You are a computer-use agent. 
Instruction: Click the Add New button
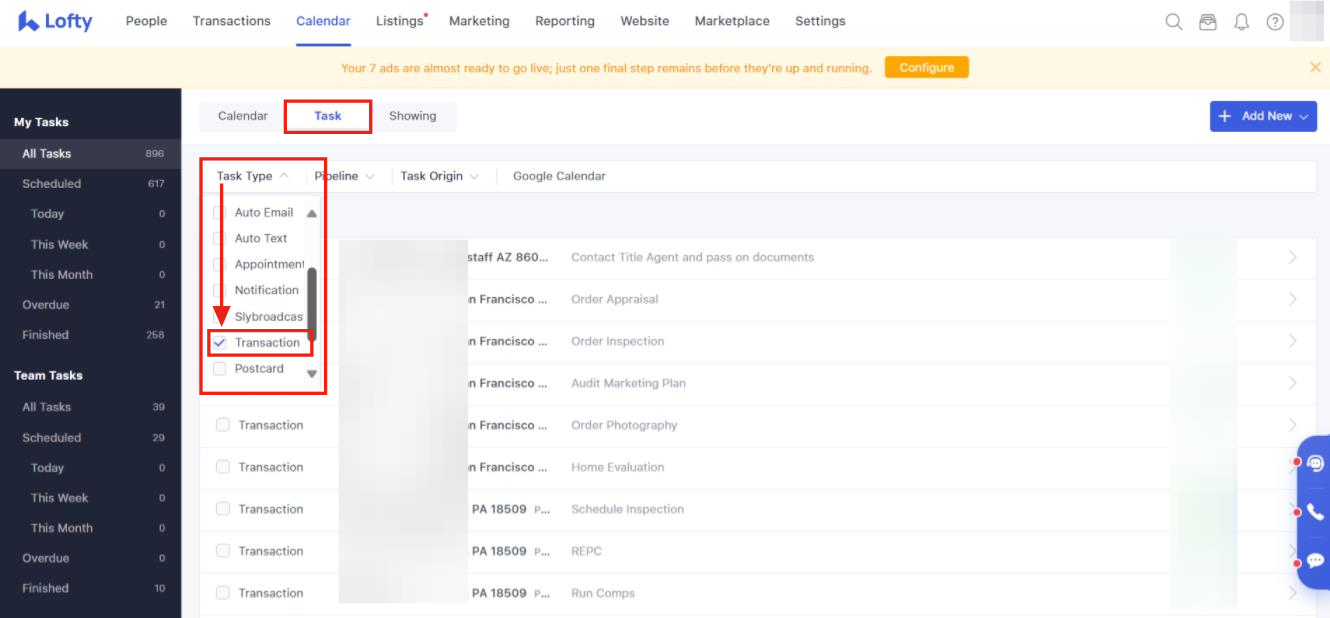coord(1262,116)
